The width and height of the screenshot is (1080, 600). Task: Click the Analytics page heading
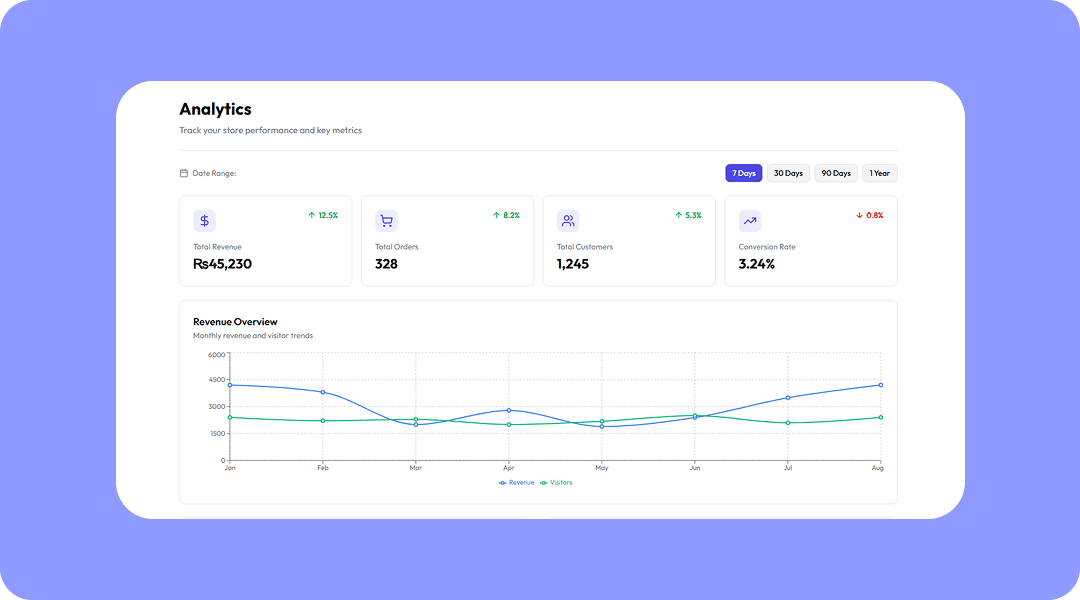coord(214,109)
